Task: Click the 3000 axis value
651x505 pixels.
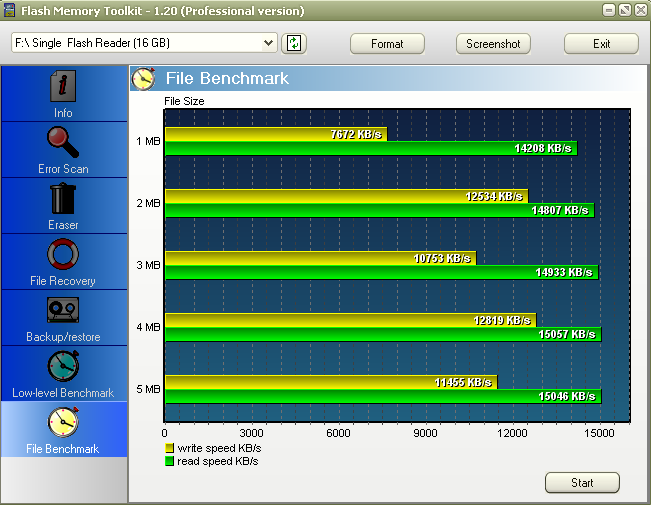Action: click(251, 433)
